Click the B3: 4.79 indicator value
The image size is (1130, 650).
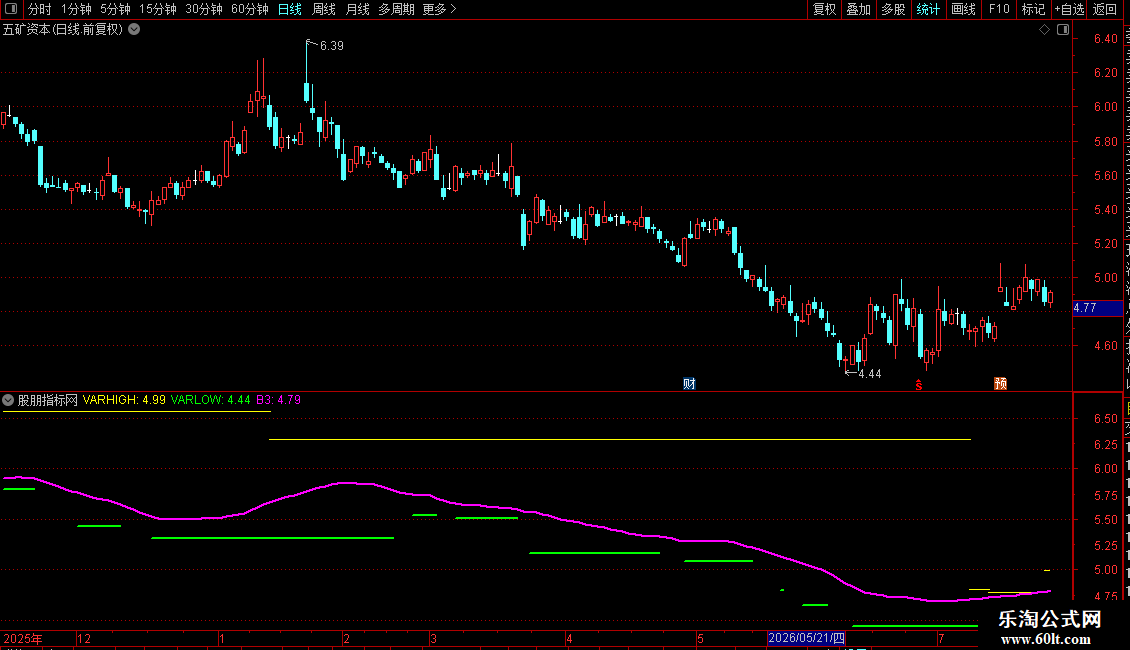[x=278, y=400]
